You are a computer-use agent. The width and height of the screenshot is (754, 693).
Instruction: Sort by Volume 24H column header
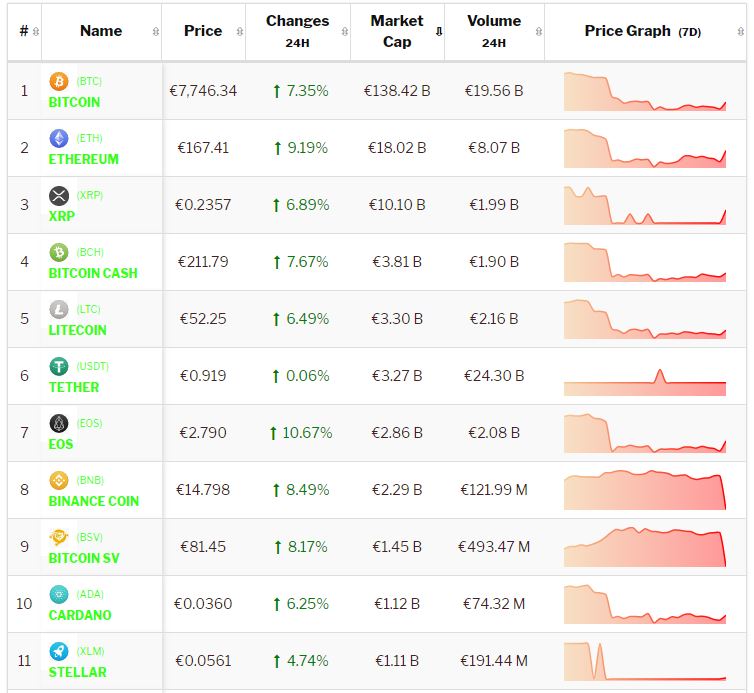tap(493, 31)
